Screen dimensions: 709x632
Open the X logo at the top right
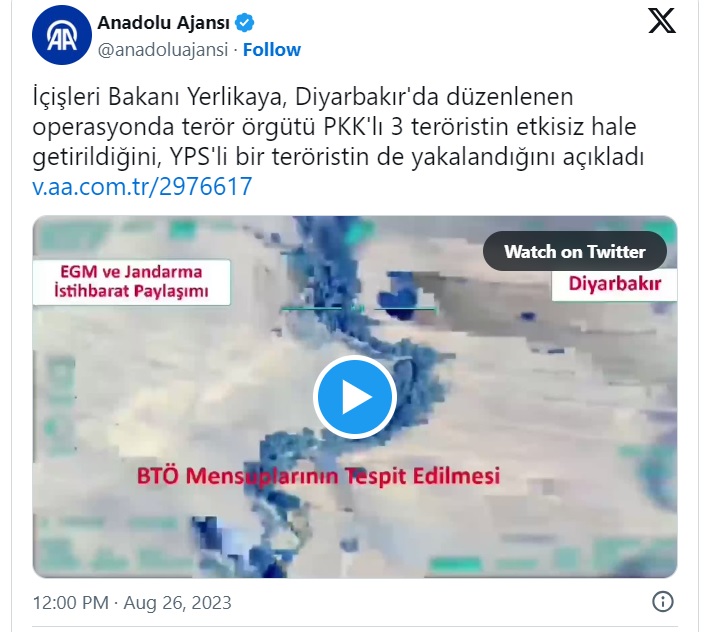(x=662, y=21)
